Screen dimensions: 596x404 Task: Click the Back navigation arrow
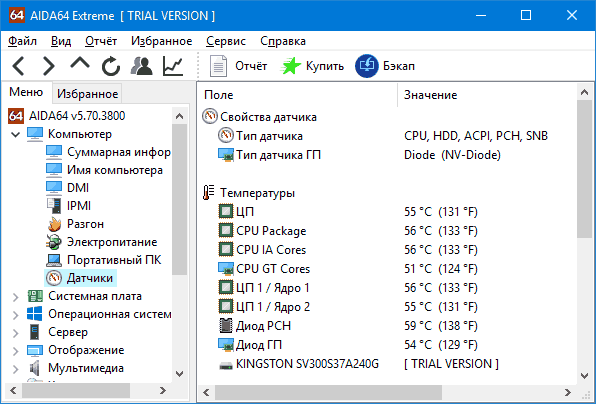[18, 66]
